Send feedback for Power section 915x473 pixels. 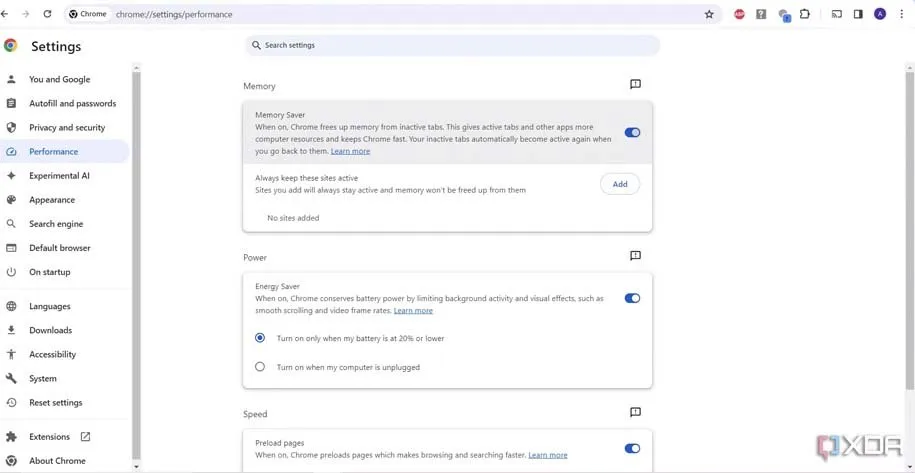click(635, 256)
